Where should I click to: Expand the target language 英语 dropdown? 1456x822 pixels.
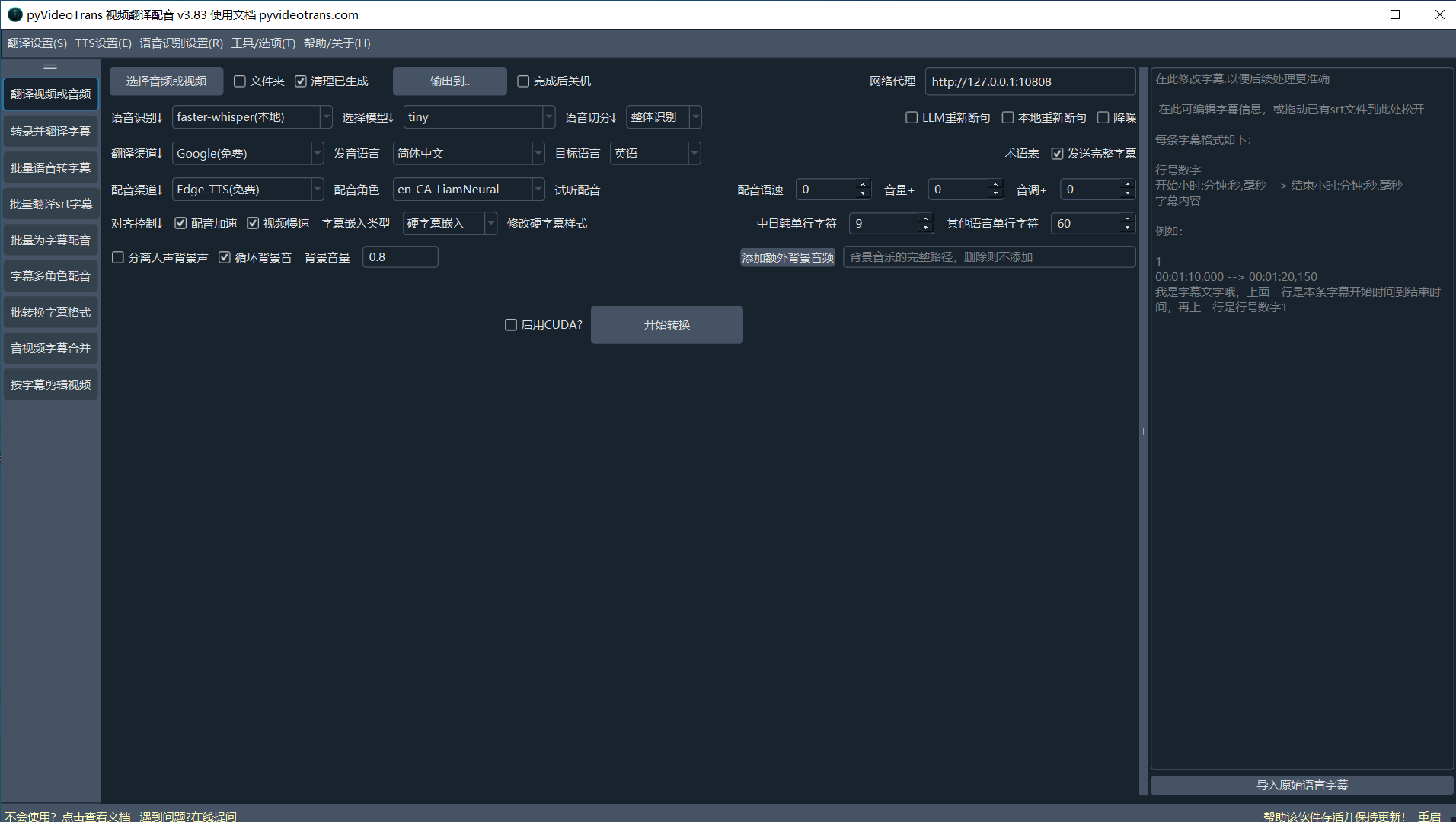point(694,154)
